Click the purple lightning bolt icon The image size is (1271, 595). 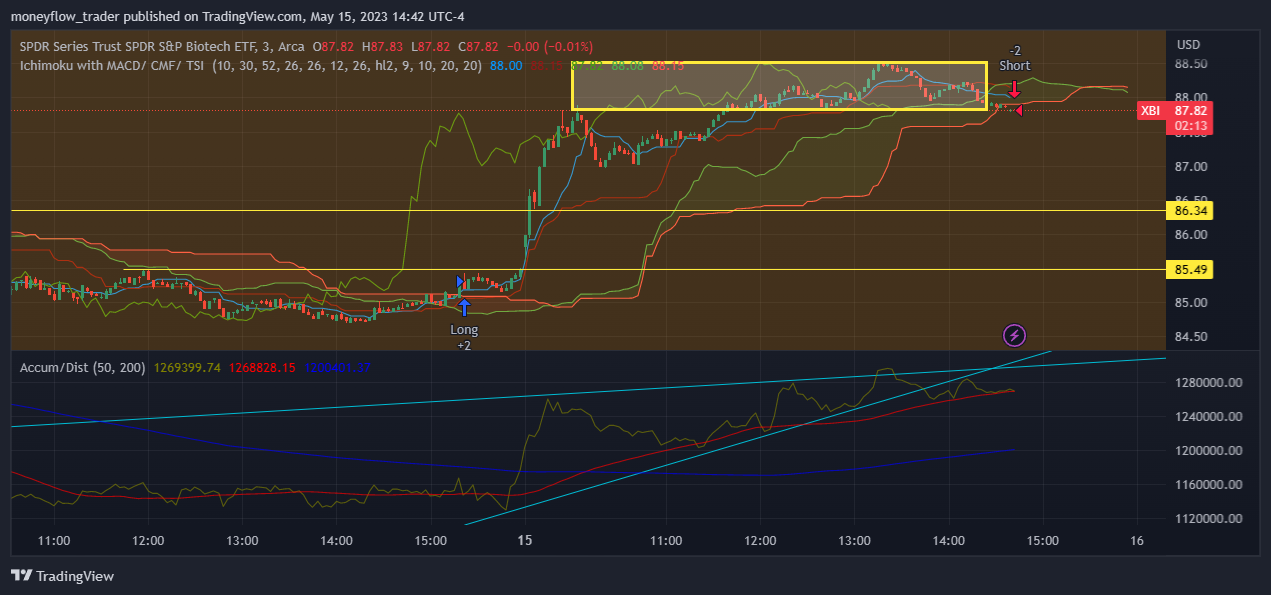coord(1015,335)
